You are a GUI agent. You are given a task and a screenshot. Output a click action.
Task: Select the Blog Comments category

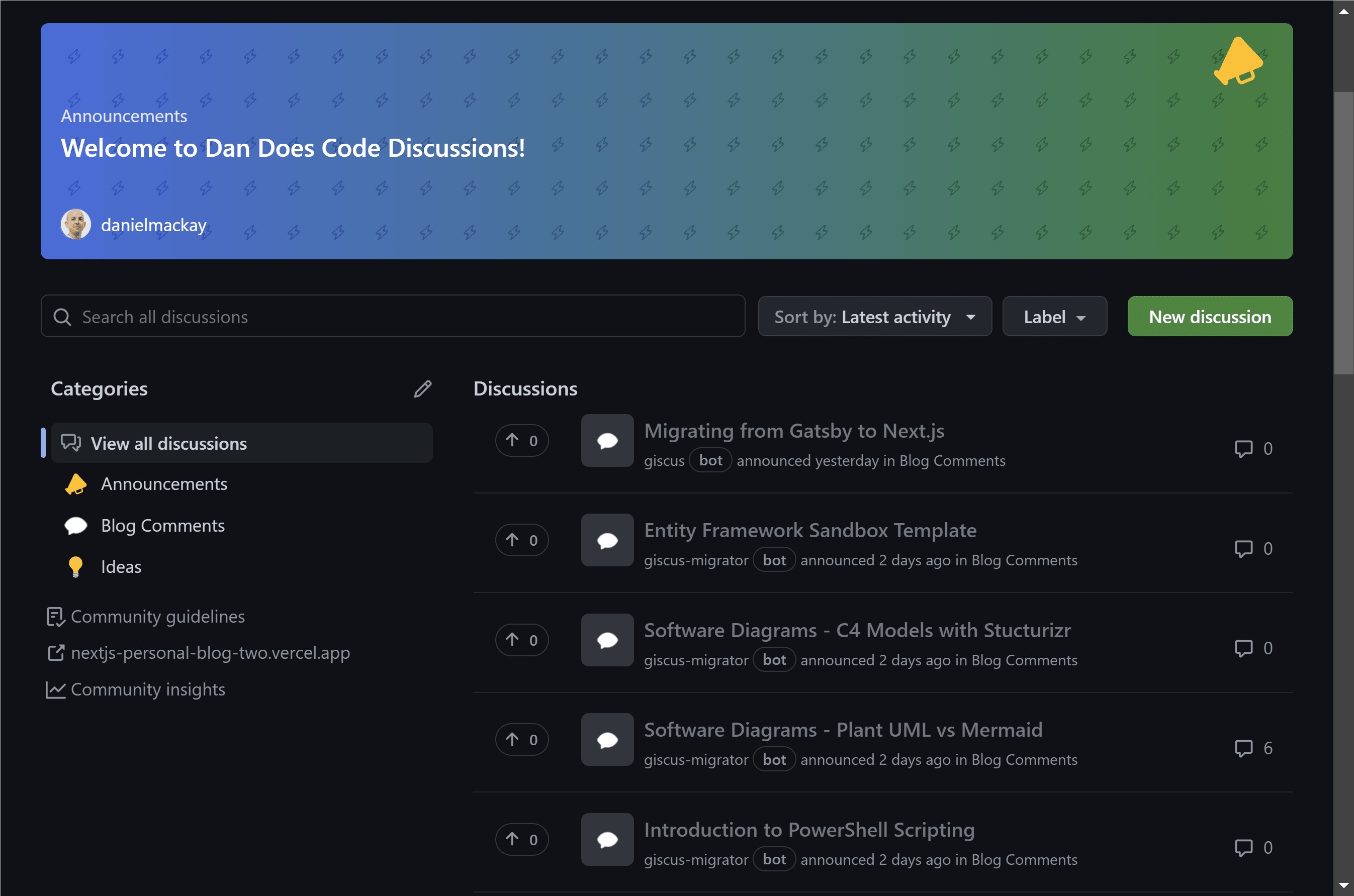click(162, 526)
